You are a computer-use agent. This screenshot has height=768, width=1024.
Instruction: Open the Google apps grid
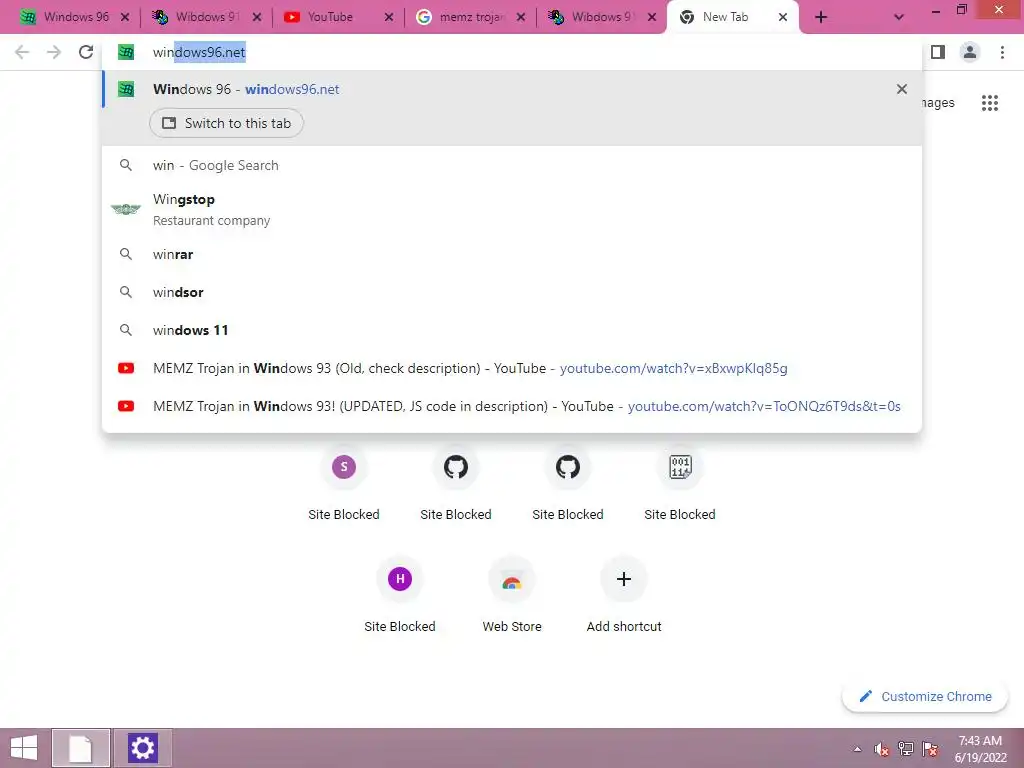click(989, 103)
